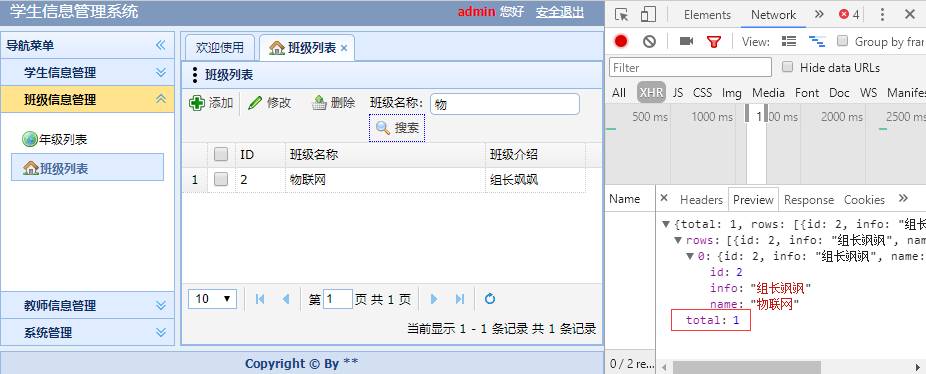Click the 班级介绍 column header
The height and width of the screenshot is (374, 926).
pos(535,155)
